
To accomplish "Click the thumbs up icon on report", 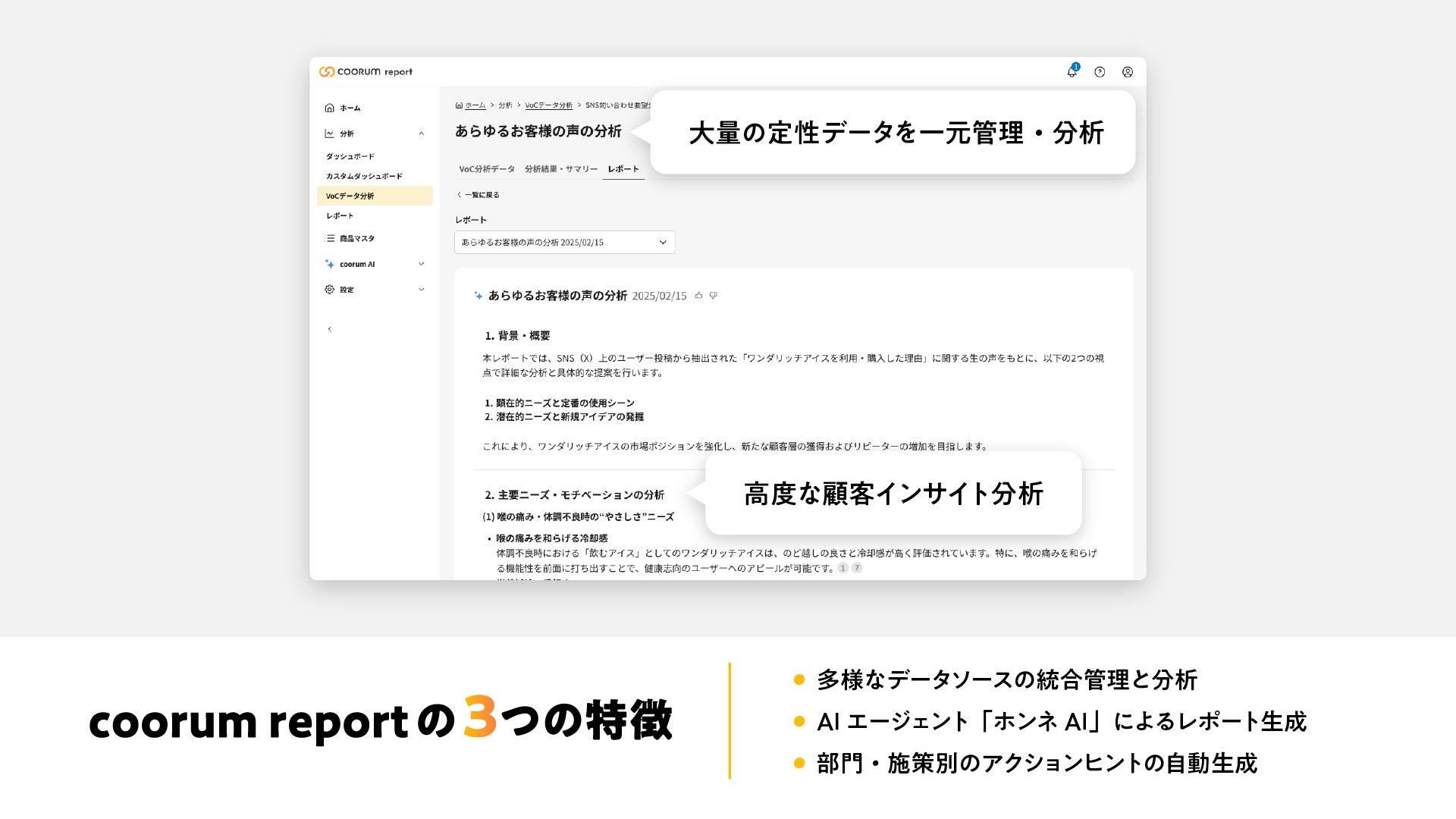I will 698,296.
